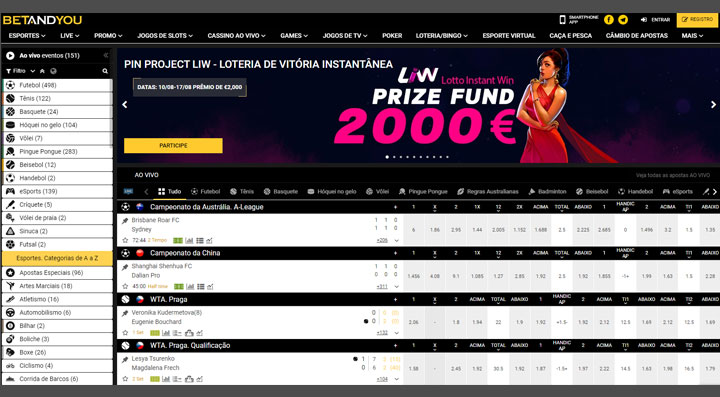Open the Telegram social icon

(623, 20)
